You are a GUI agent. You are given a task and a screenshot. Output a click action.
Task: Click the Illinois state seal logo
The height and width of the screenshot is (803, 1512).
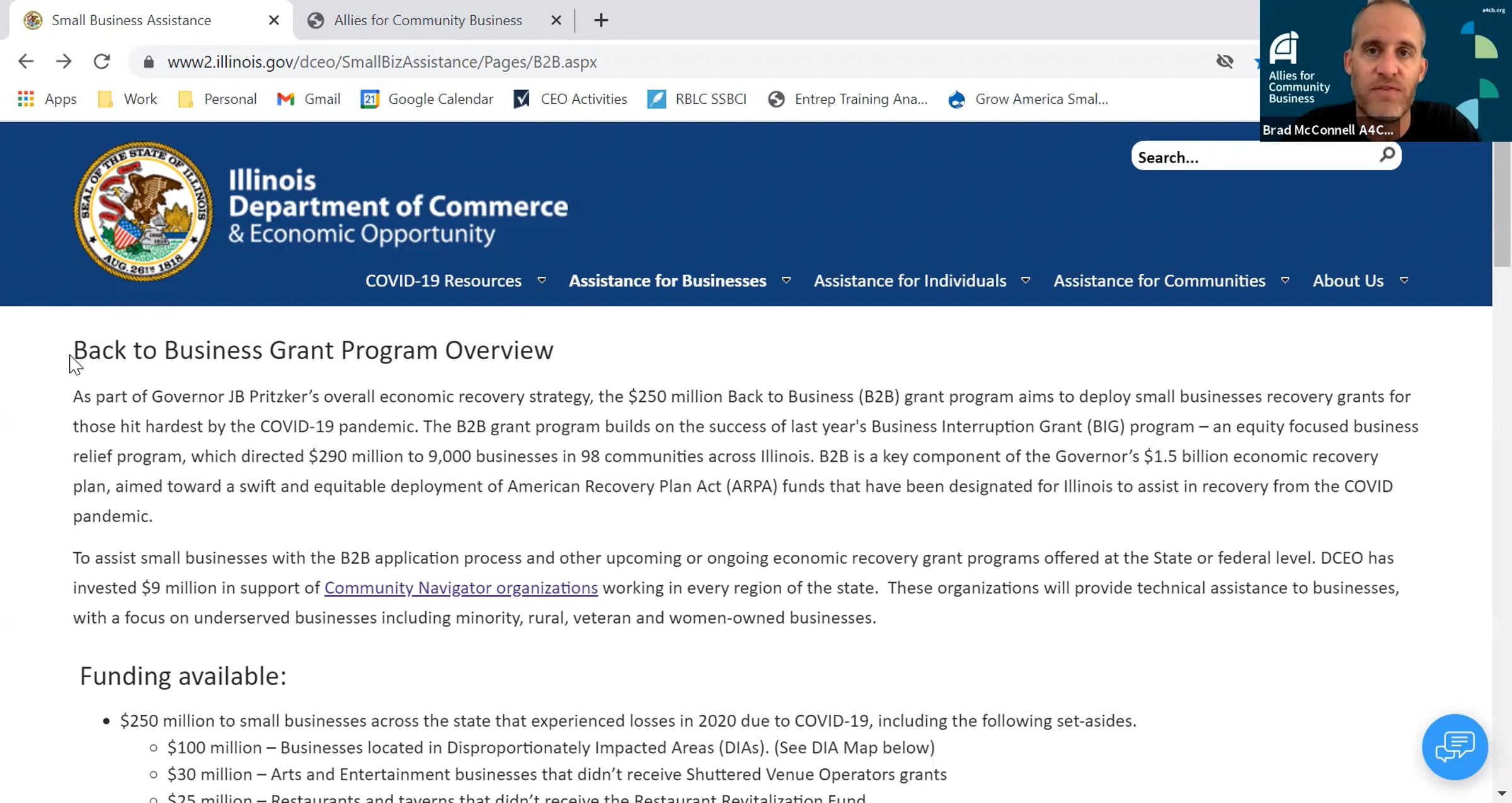143,212
